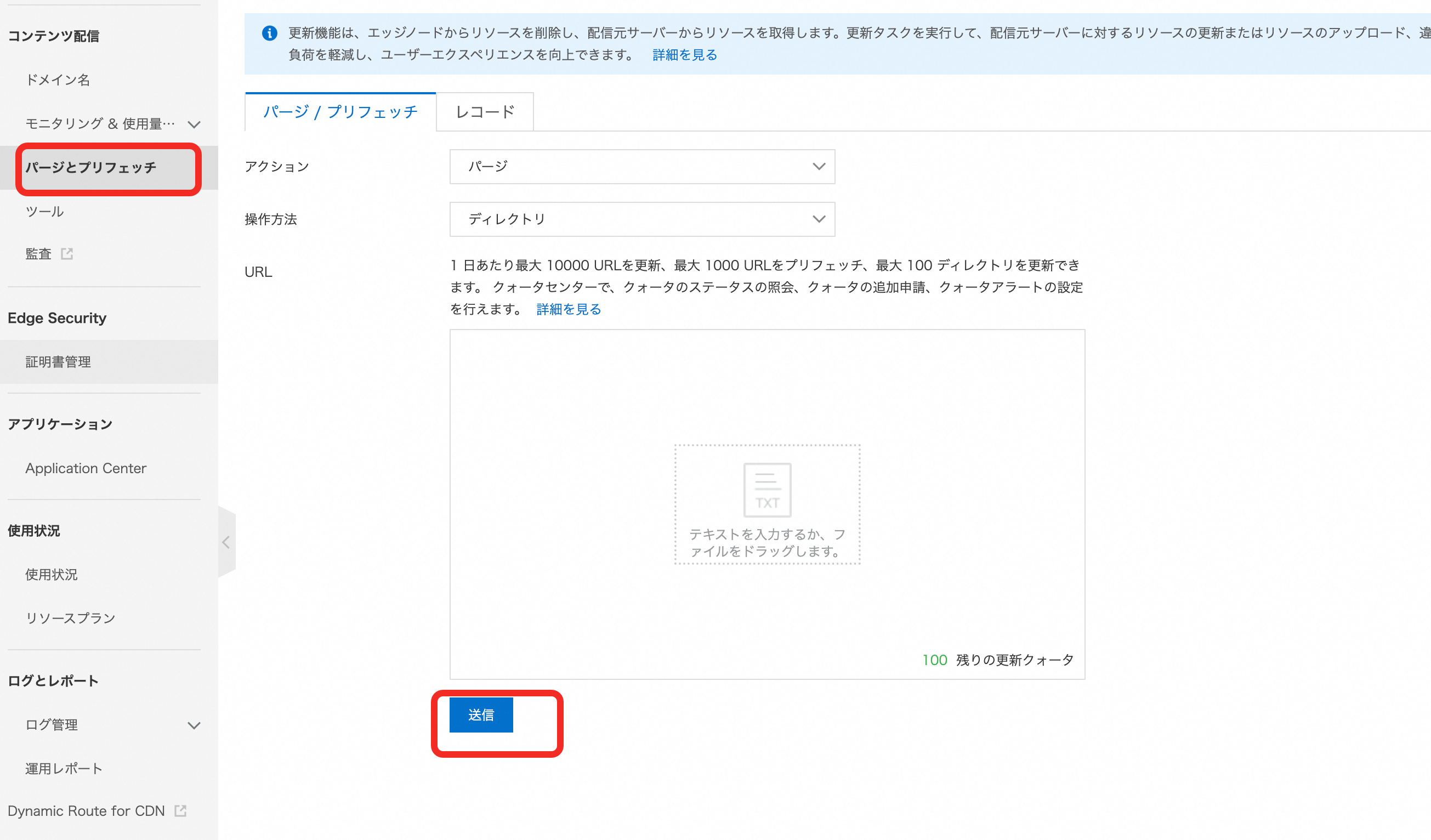Viewport: 1431px width, 840px height.
Task: Select the パージ / プリフェッチ tab
Action: [x=339, y=112]
